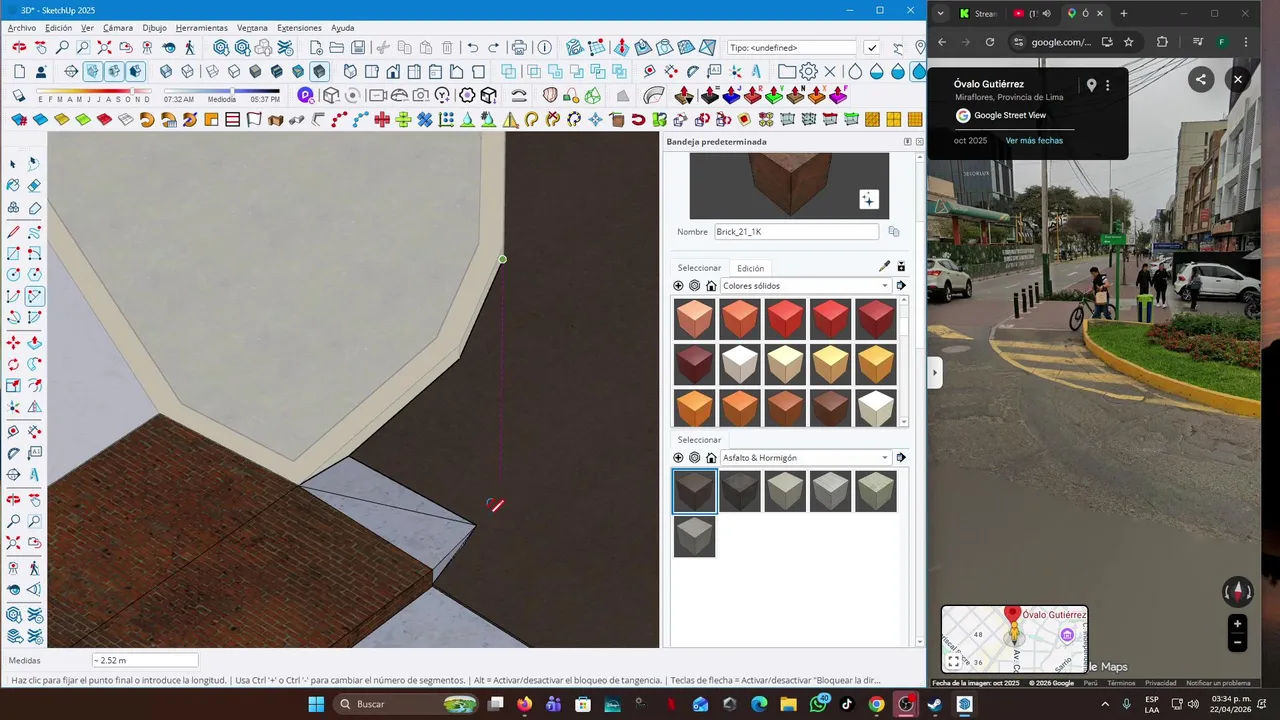This screenshot has height=720, width=1280.
Task: Click Zoom Extents in top toolbar
Action: click(105, 48)
